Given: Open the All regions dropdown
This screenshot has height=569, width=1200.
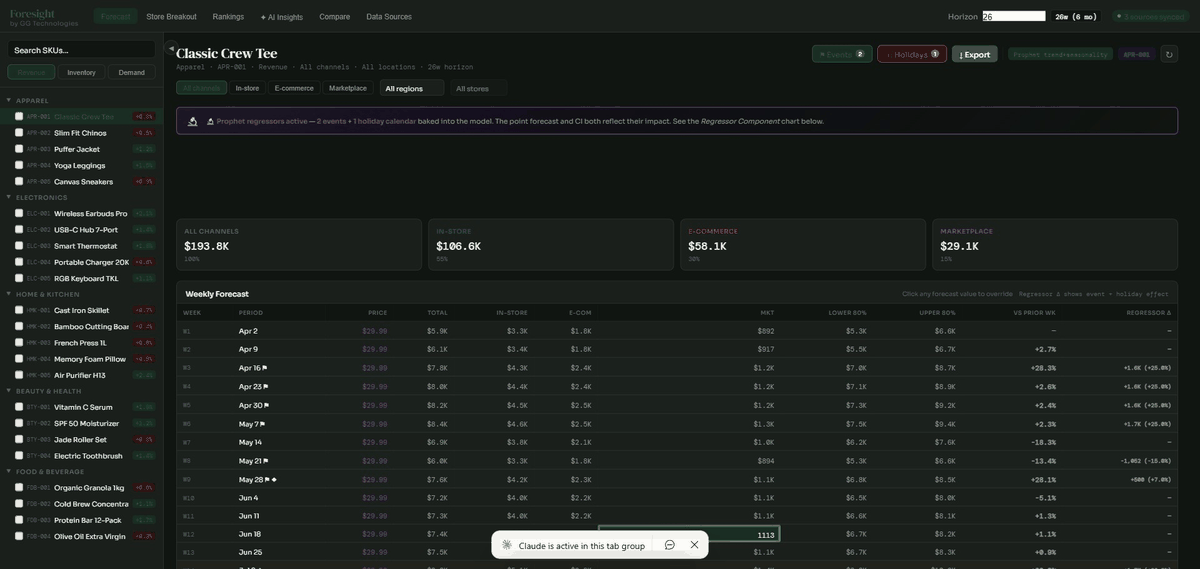Looking at the screenshot, I should [x=411, y=88].
